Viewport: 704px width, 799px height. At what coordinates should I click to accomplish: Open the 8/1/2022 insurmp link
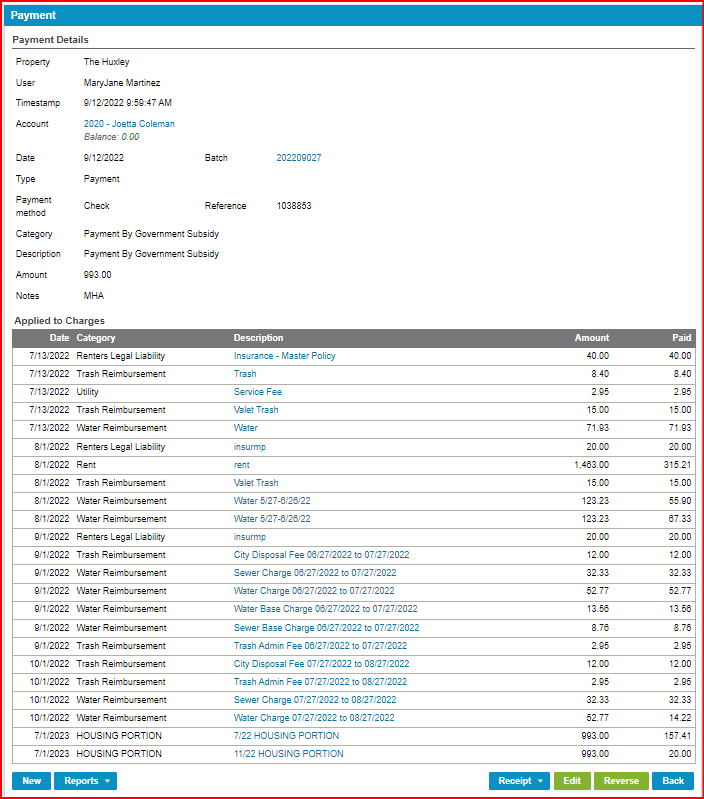point(250,447)
